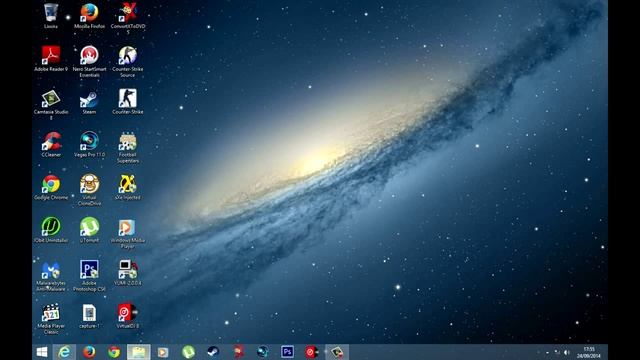Select the Malwarebytes Anti-Malware desktop shortcut
The width and height of the screenshot is (640, 360).
51,276
